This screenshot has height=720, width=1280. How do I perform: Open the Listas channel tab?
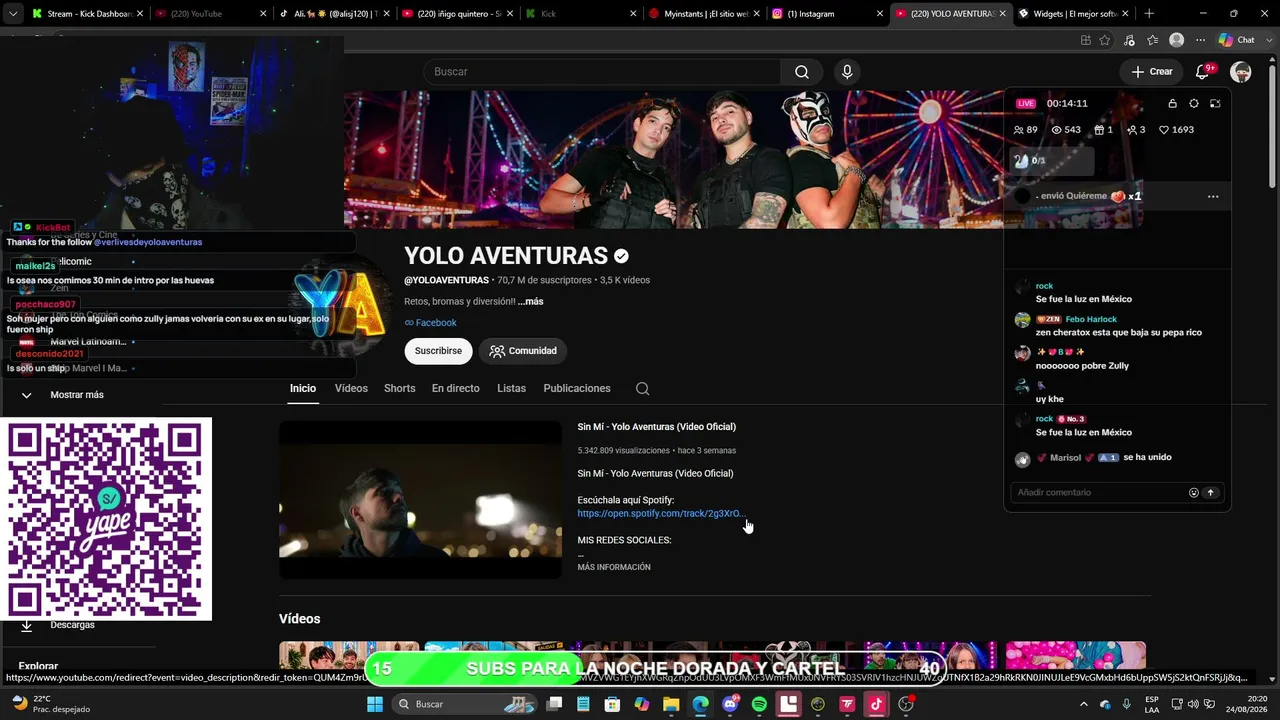coord(511,389)
